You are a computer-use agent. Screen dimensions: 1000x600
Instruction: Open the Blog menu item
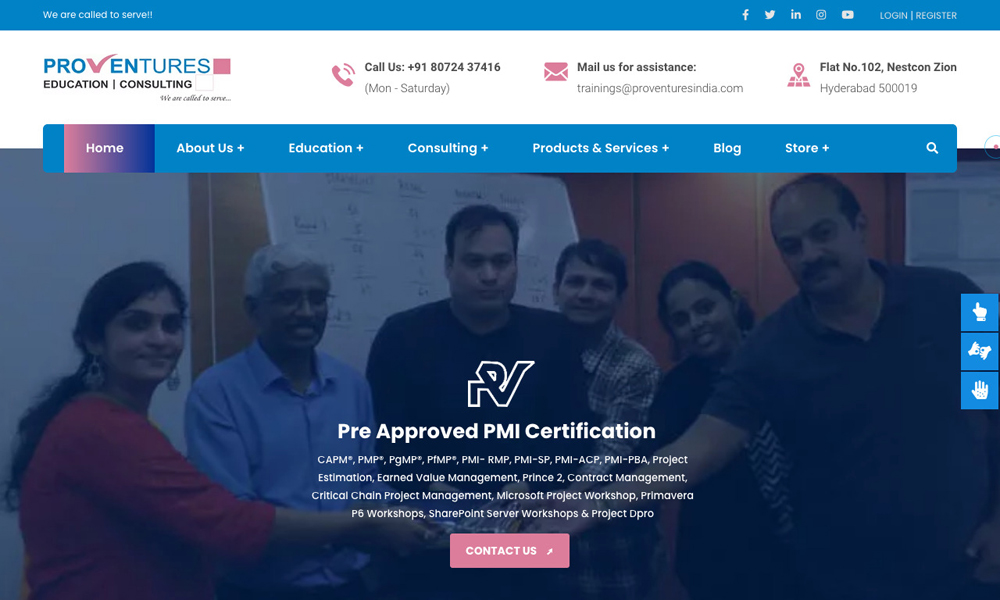[x=727, y=148]
